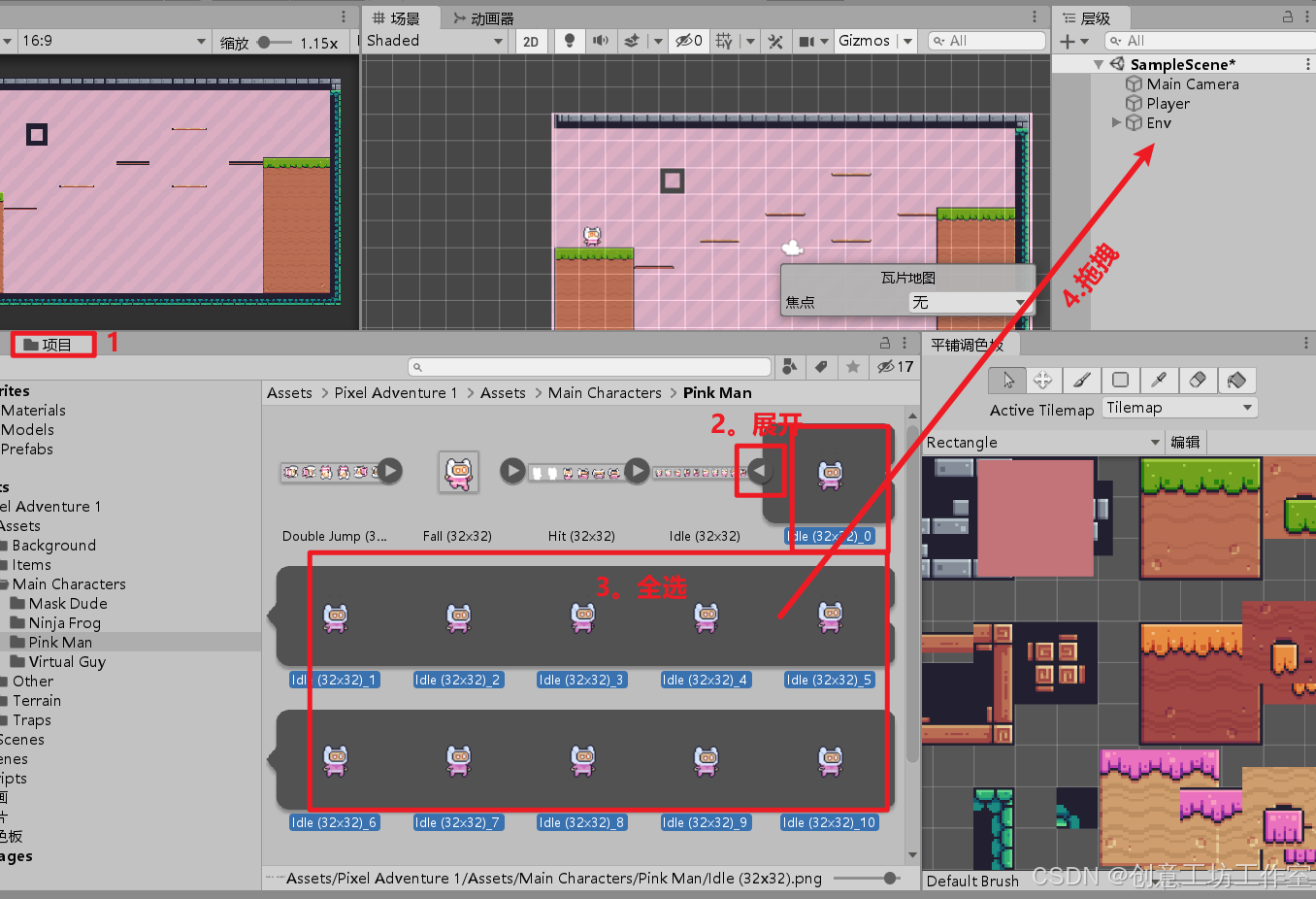Image resolution: width=1316 pixels, height=899 pixels.
Task: Toggle hidden packages eye icon showing 17
Action: 895,366
